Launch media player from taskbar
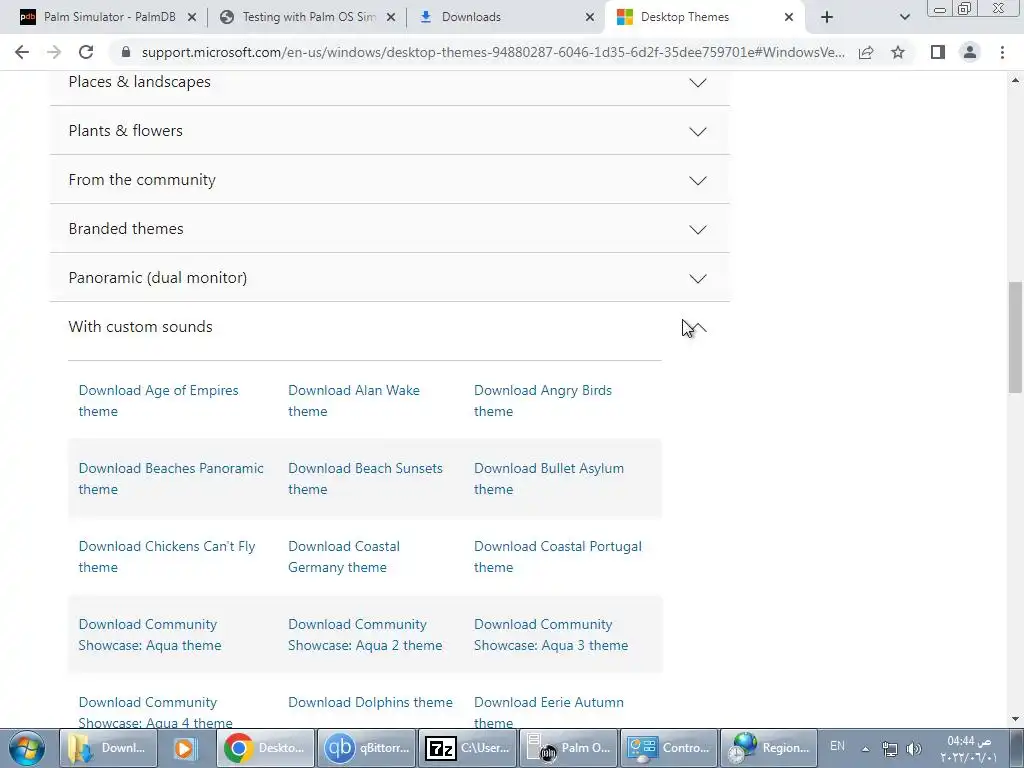 185,748
